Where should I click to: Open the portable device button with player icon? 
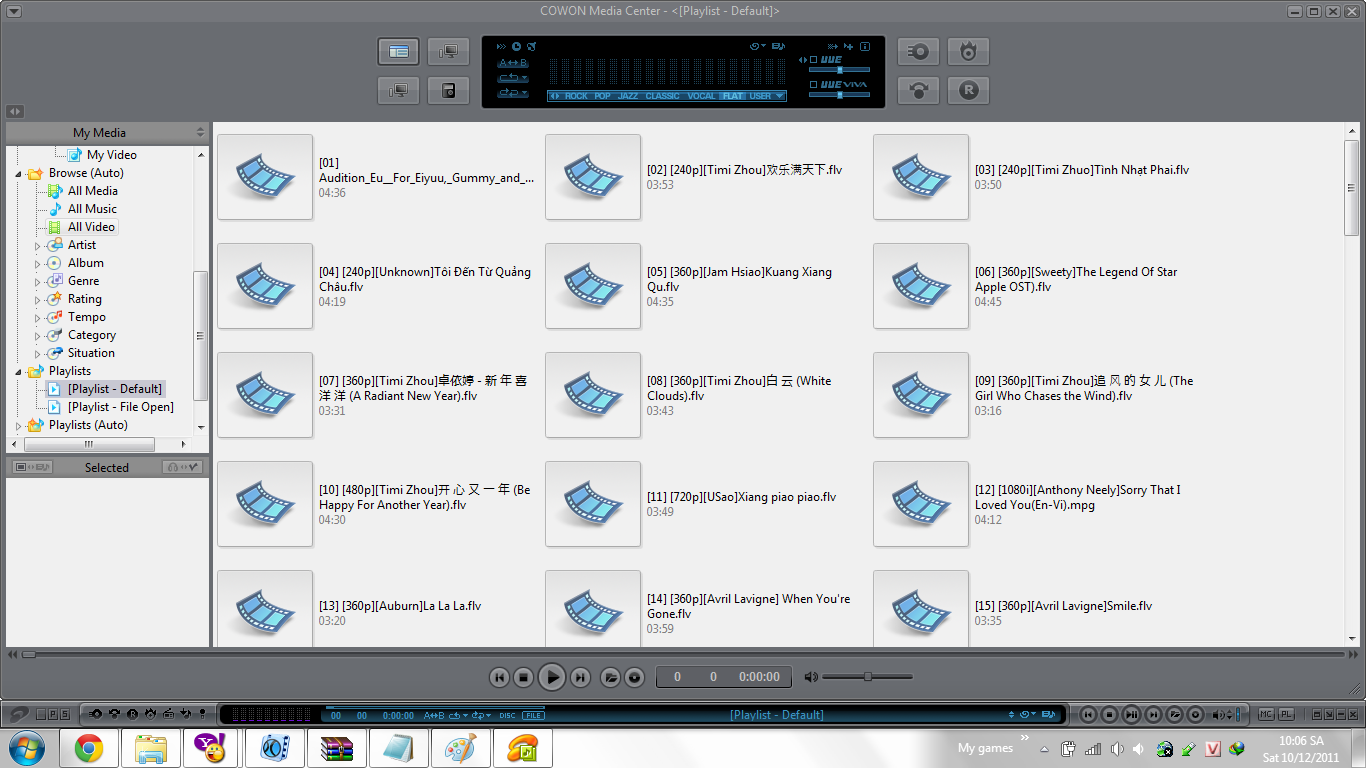pyautogui.click(x=448, y=90)
